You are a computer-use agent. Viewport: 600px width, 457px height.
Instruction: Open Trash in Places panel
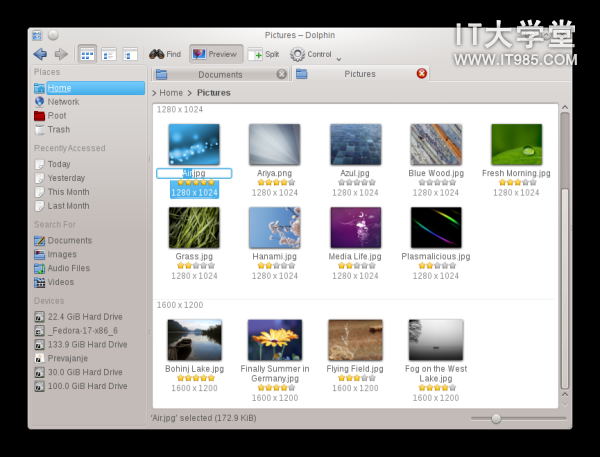pyautogui.click(x=89, y=129)
